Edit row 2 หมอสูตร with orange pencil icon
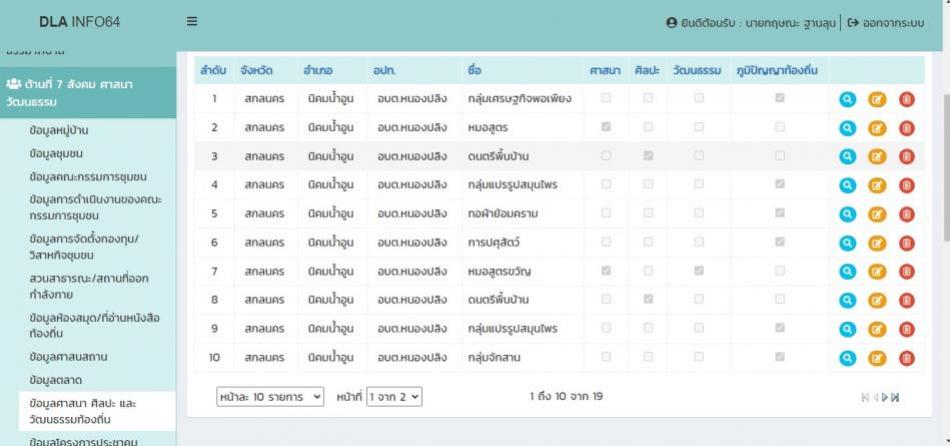 (877, 128)
